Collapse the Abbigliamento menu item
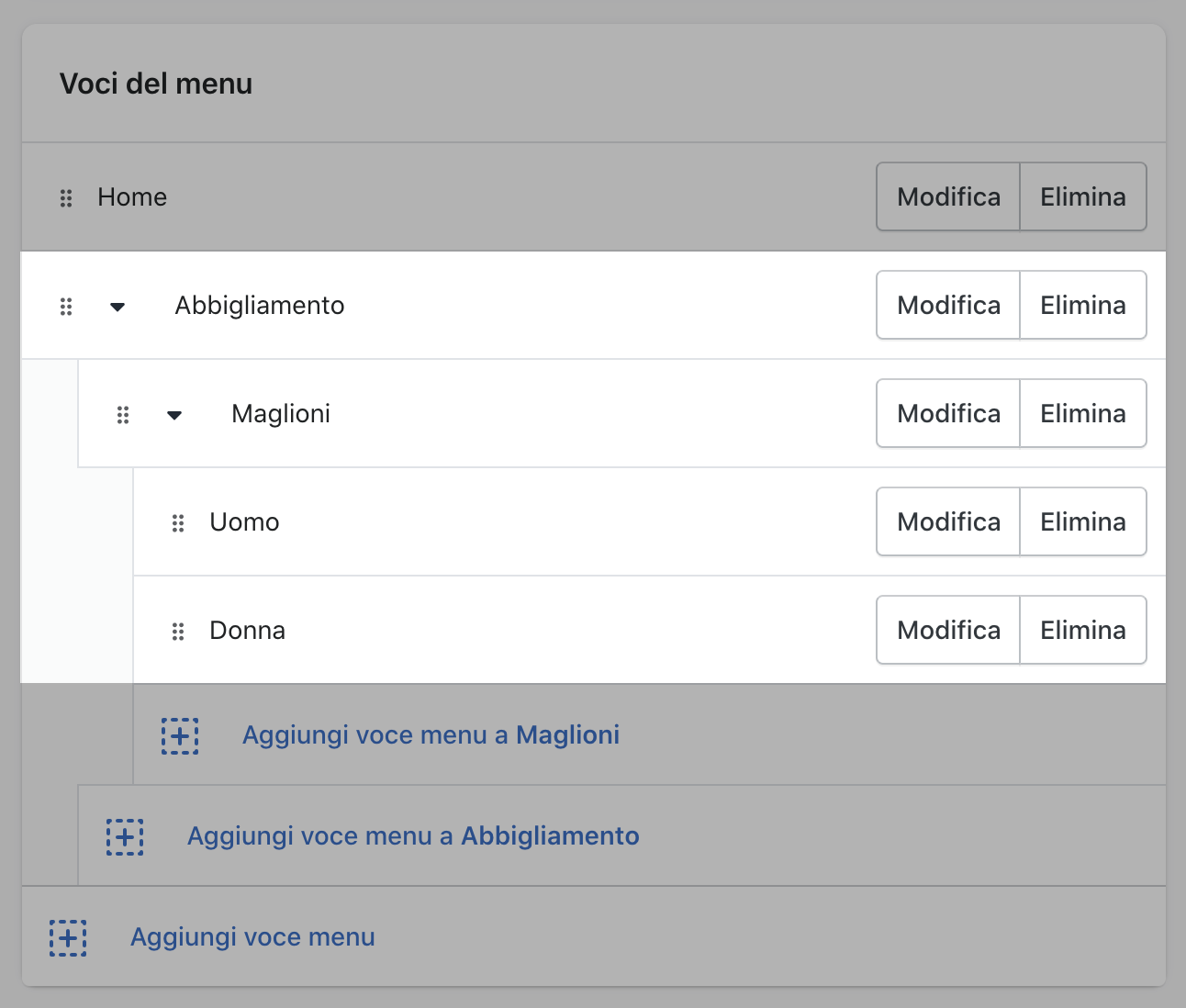 pos(117,307)
